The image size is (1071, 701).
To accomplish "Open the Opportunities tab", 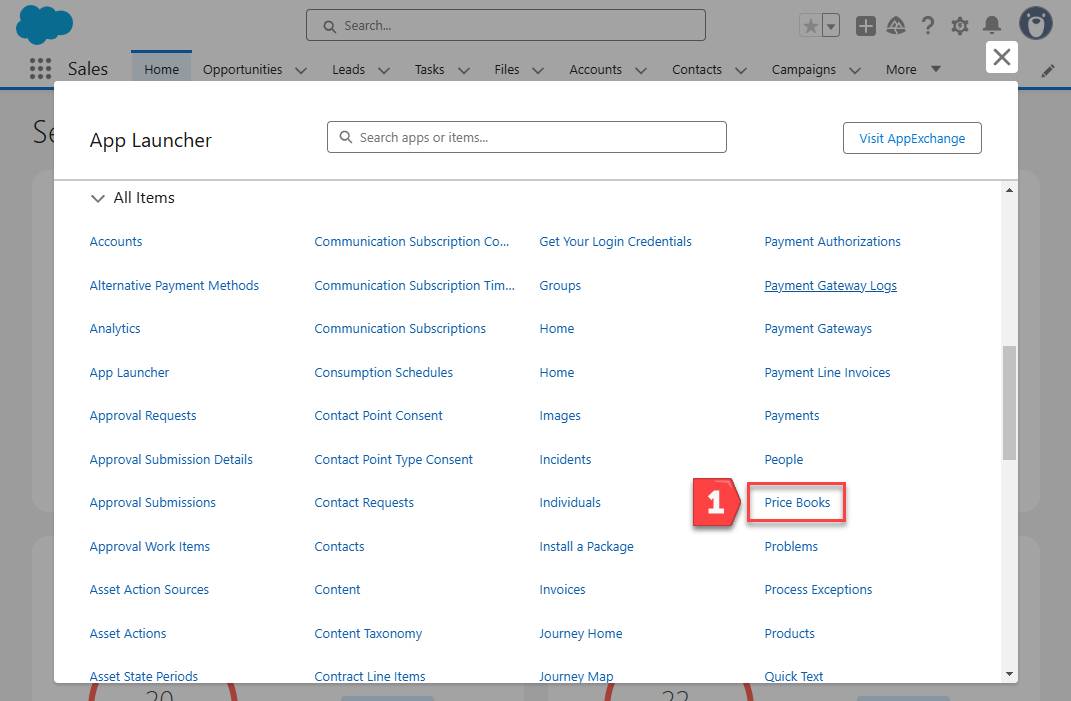I will (x=242, y=69).
